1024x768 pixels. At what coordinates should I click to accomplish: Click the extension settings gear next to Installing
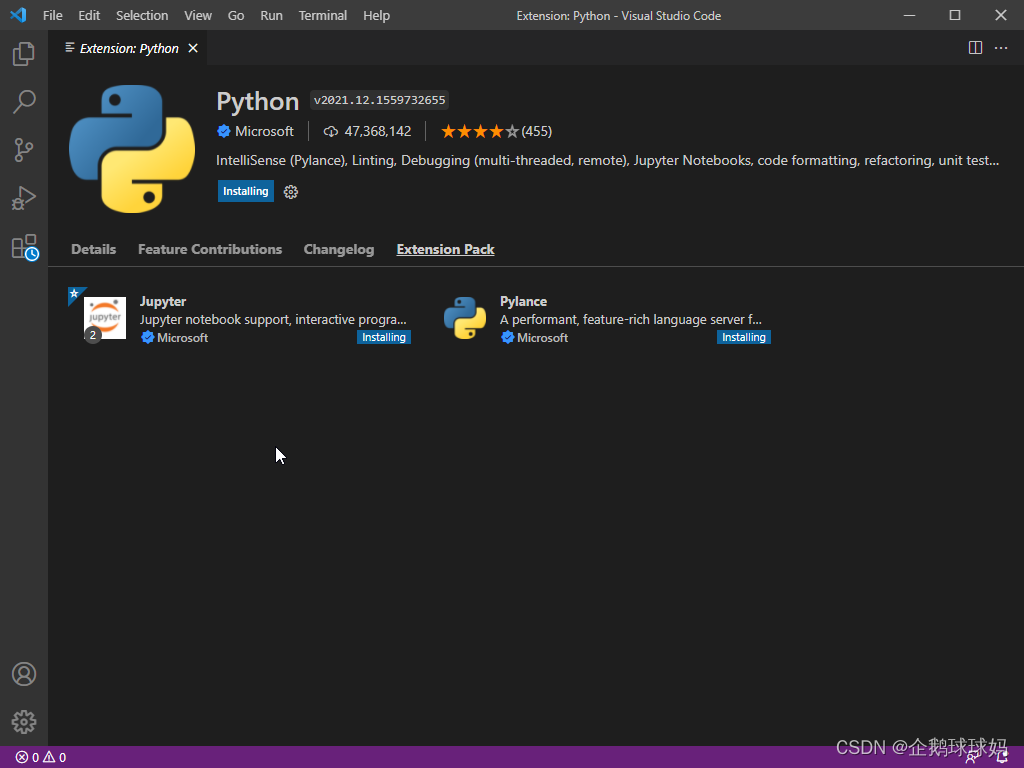coord(290,191)
